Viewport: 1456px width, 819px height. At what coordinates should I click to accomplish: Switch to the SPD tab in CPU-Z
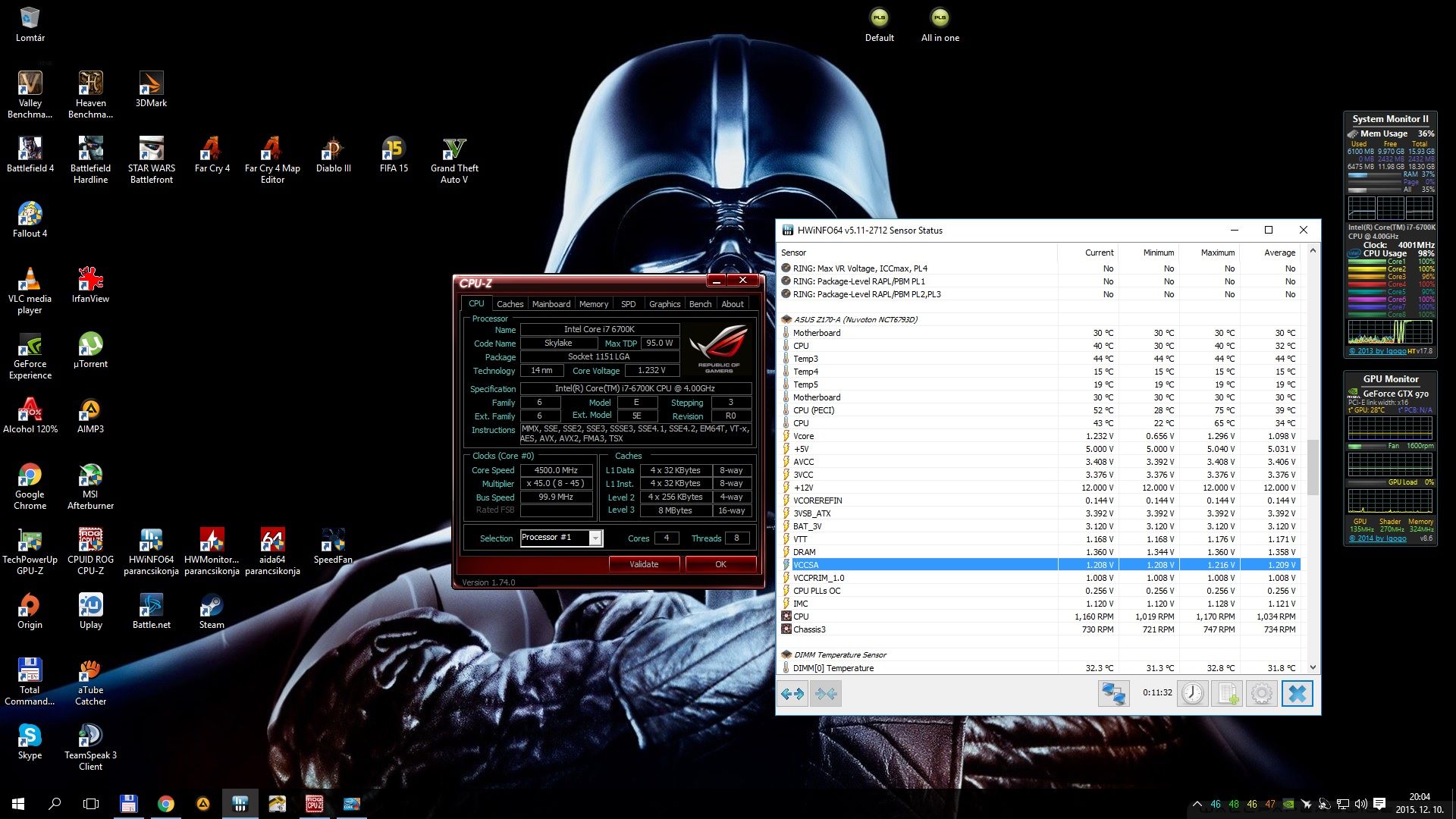629,303
